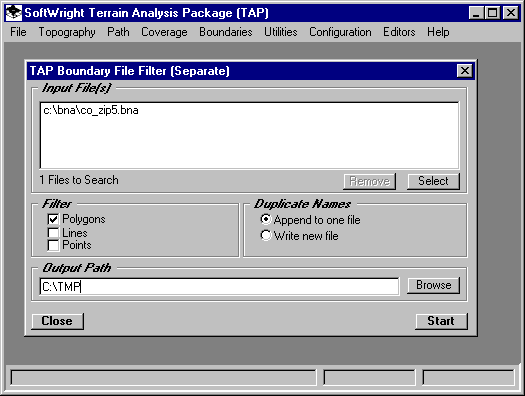Click the TAP application icon in title bar
The height and width of the screenshot is (396, 525).
14,13
